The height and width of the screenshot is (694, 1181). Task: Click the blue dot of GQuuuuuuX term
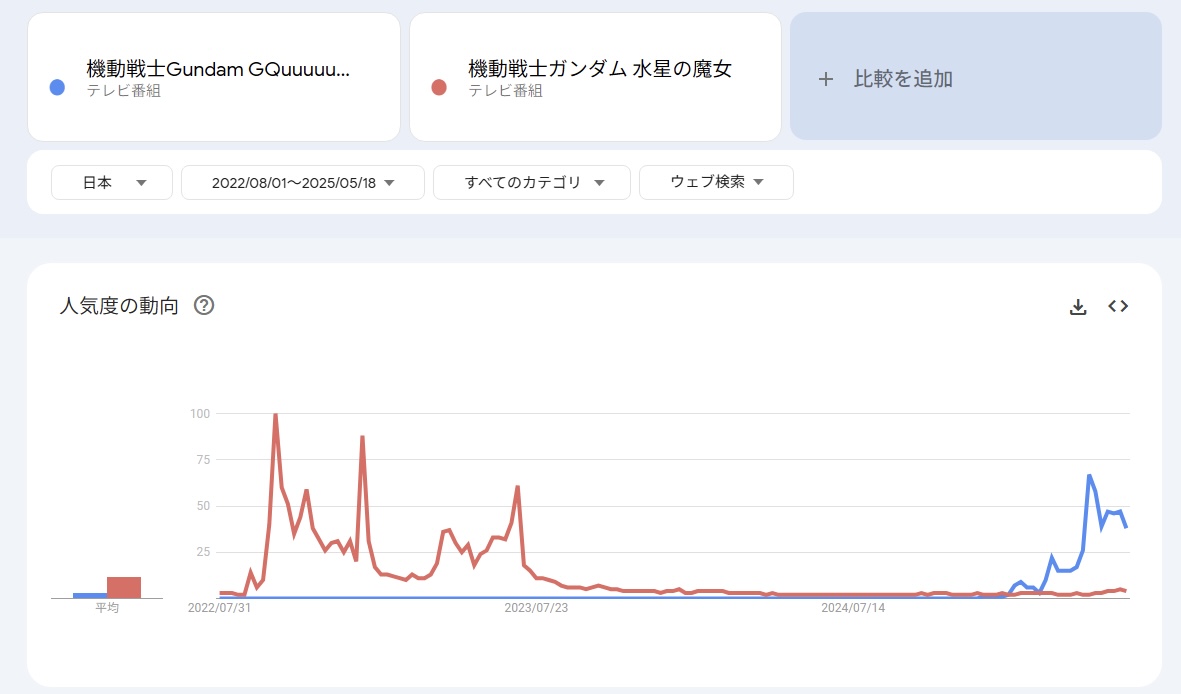57,87
